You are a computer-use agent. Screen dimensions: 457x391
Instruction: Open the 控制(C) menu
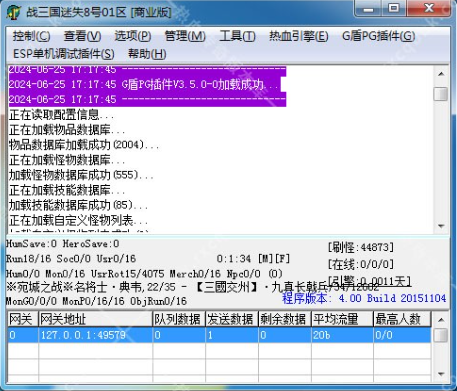(x=31, y=36)
